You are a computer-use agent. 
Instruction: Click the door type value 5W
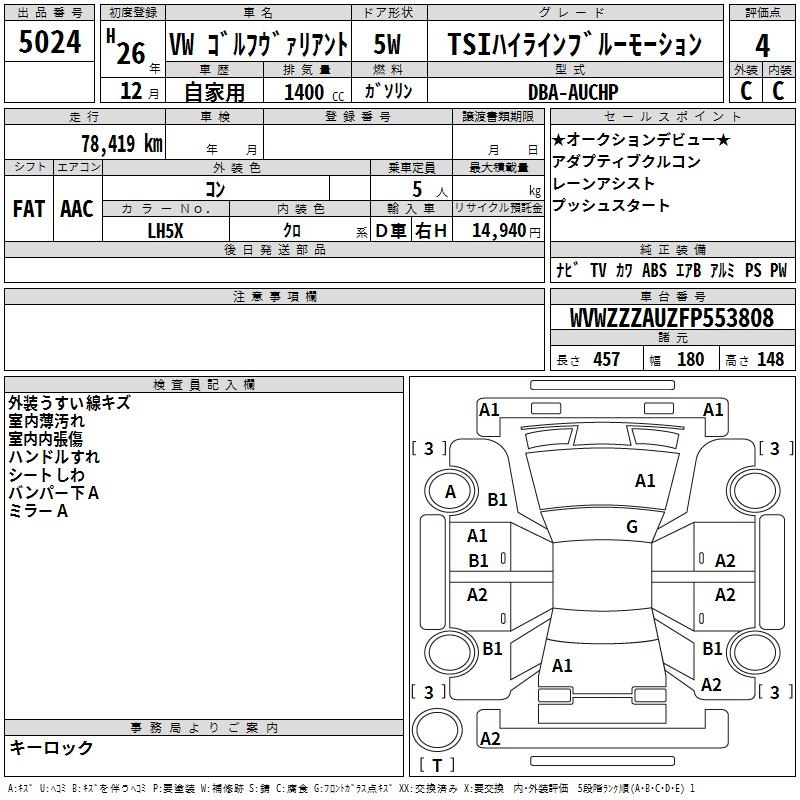[x=387, y=44]
